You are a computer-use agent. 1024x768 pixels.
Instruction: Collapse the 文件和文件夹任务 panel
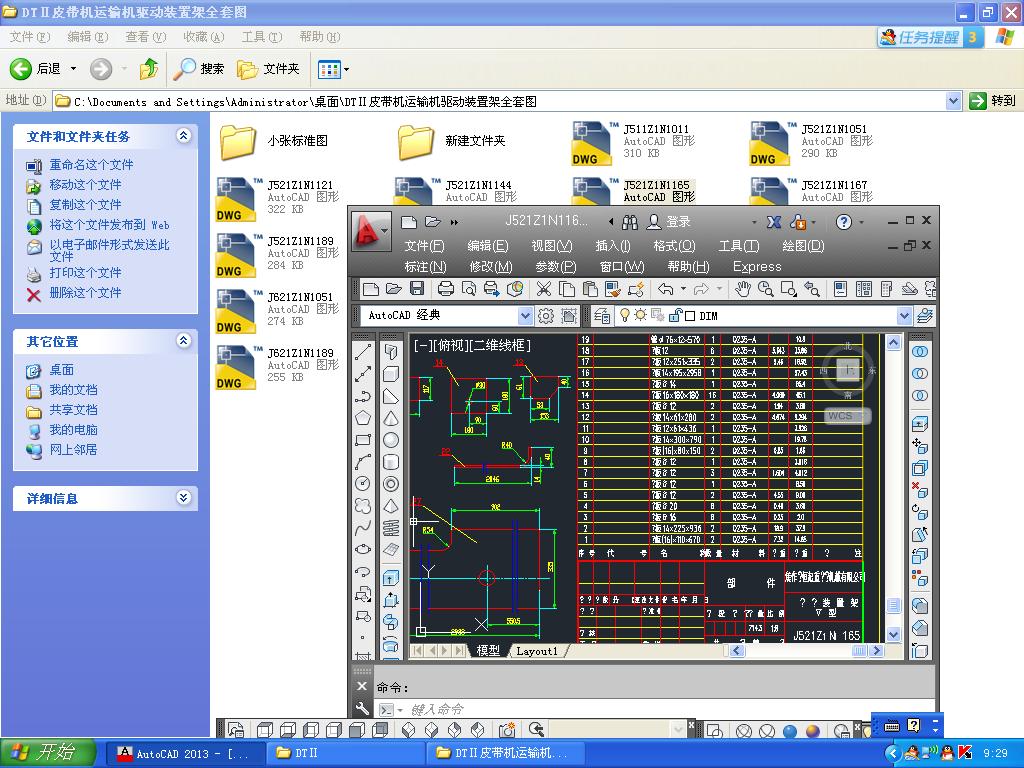[184, 136]
